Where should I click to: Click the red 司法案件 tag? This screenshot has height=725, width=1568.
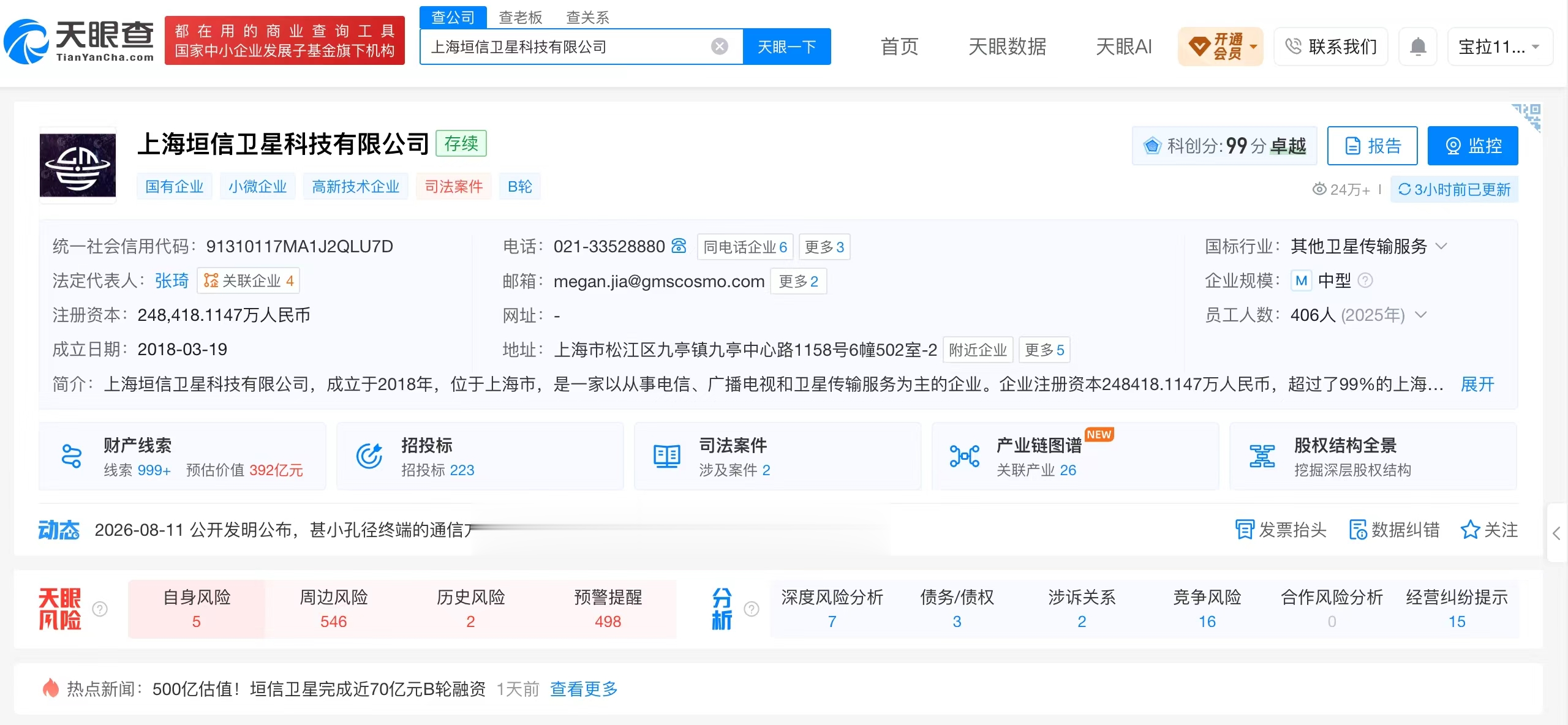pyautogui.click(x=454, y=186)
